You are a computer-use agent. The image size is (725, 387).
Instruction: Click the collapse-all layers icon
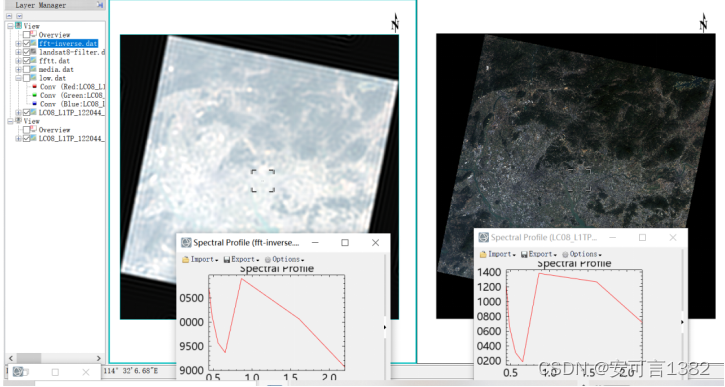(9, 16)
